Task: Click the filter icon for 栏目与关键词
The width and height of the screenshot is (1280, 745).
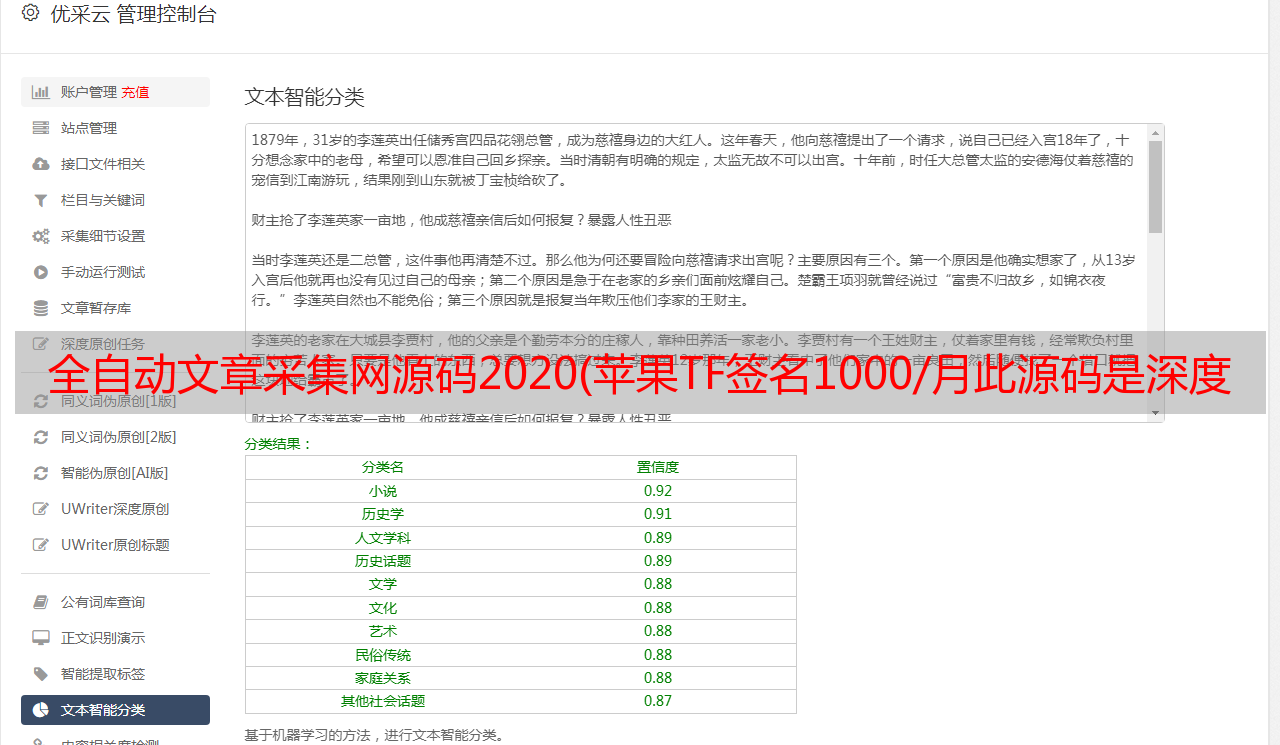Action: [41, 200]
